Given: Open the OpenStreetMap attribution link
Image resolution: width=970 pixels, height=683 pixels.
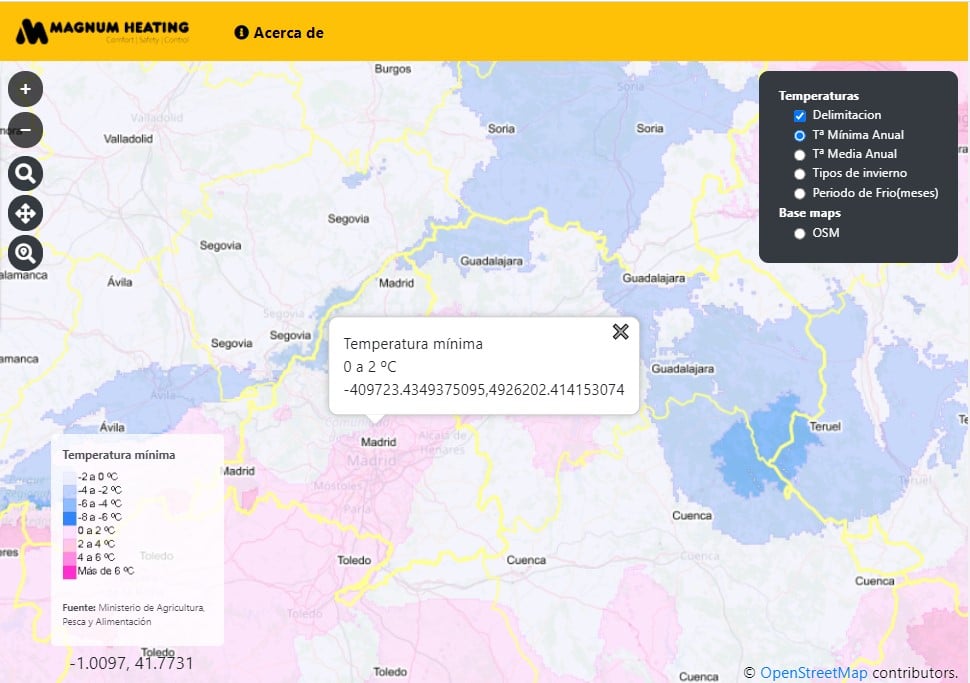Looking at the screenshot, I should click(x=813, y=673).
